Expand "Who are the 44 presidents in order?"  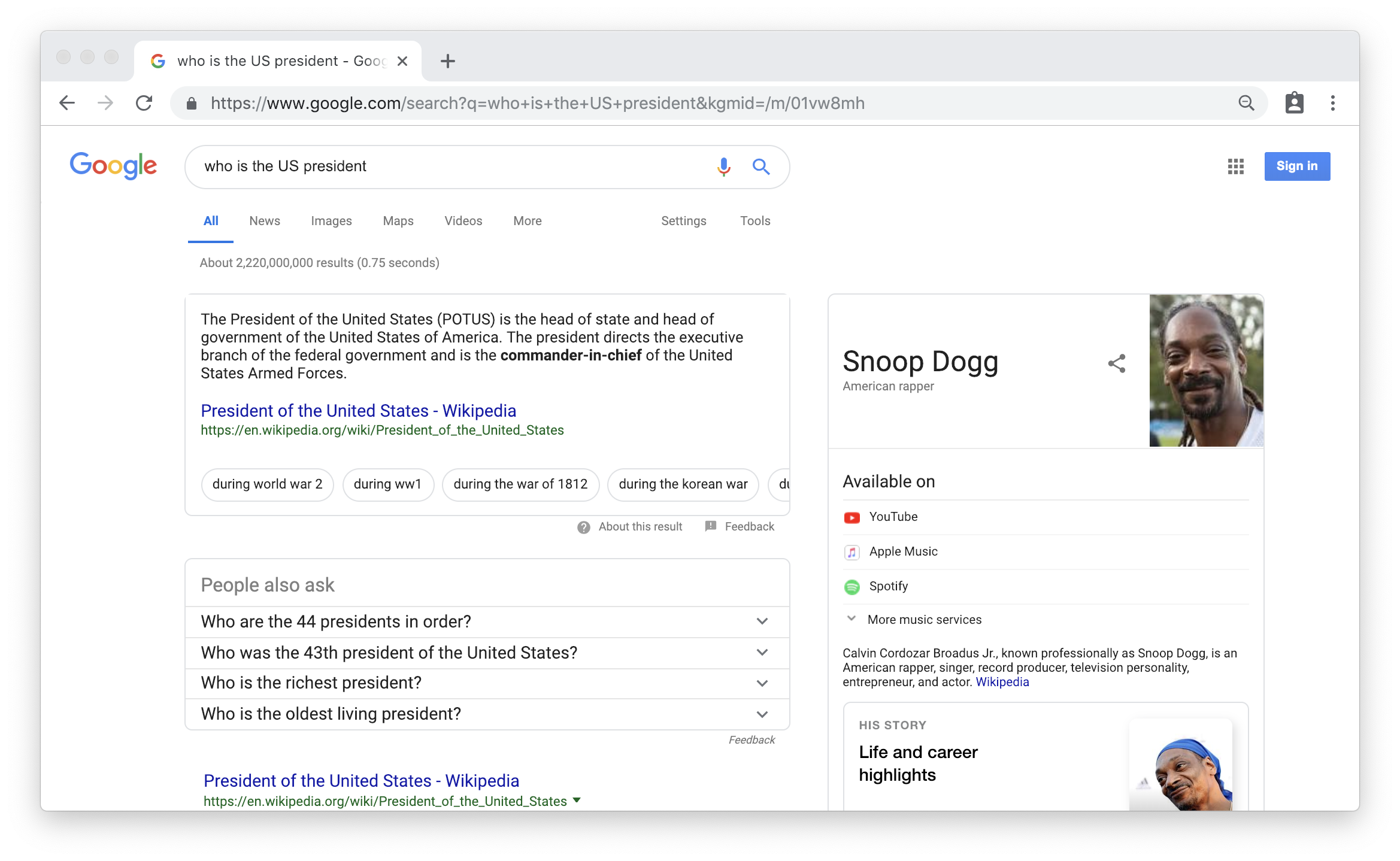(x=762, y=622)
